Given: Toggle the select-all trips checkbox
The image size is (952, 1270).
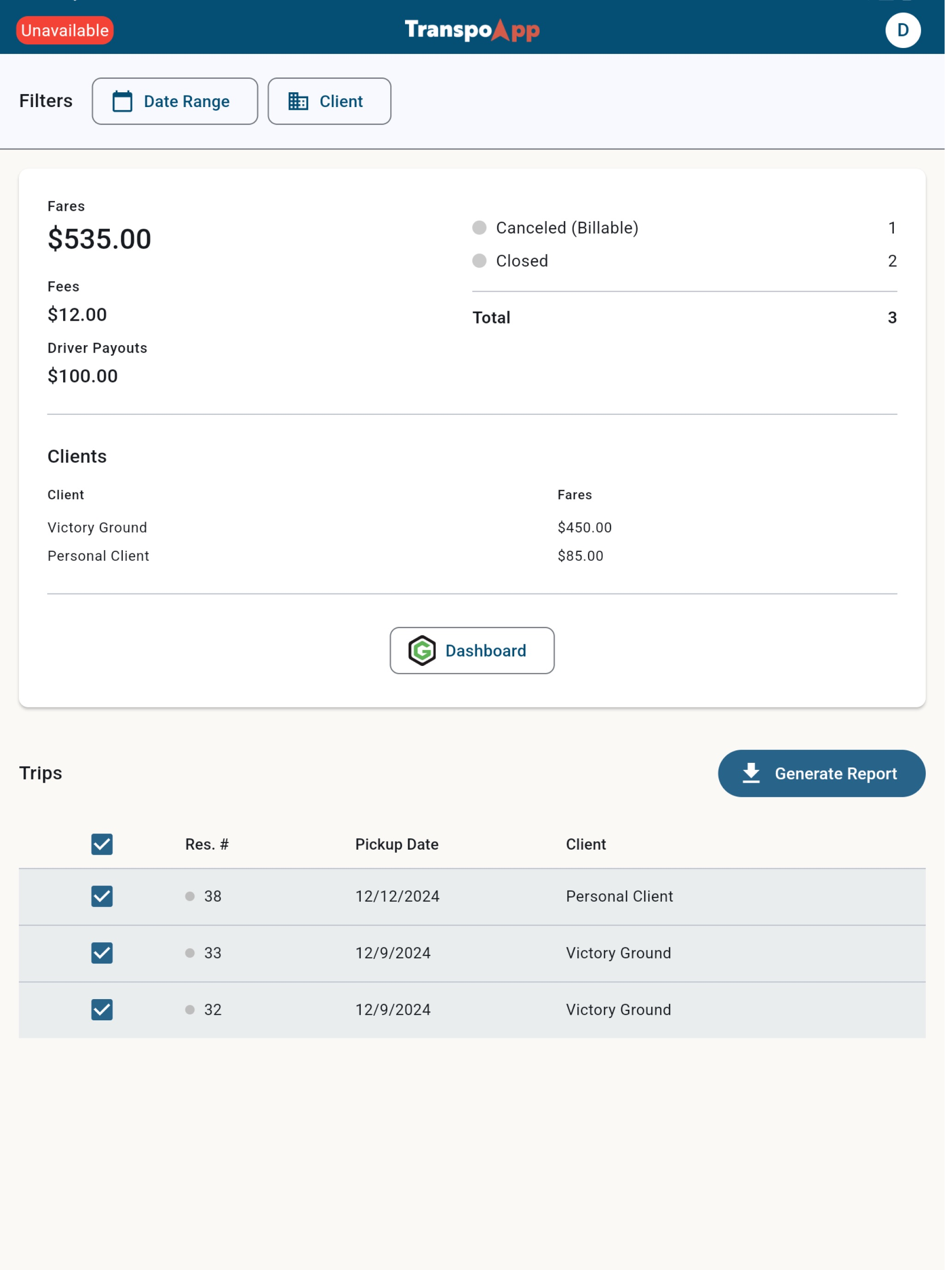Looking at the screenshot, I should point(102,844).
